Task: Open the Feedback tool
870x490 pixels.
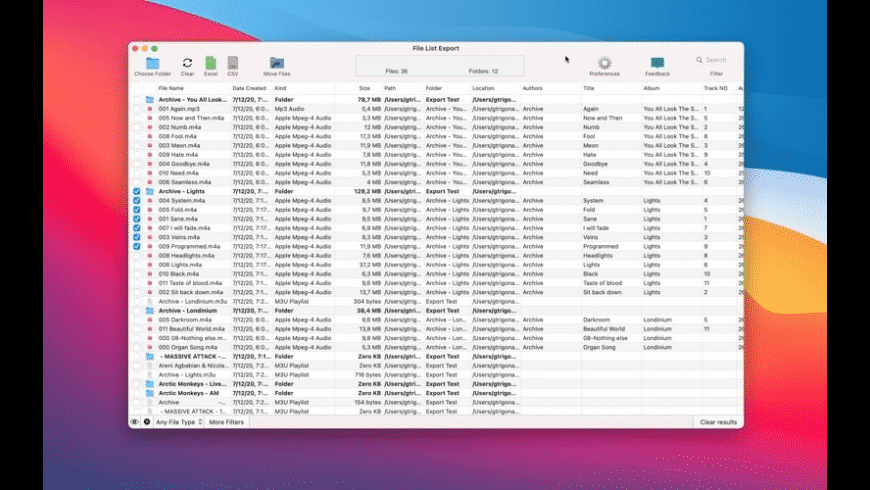Action: (657, 67)
